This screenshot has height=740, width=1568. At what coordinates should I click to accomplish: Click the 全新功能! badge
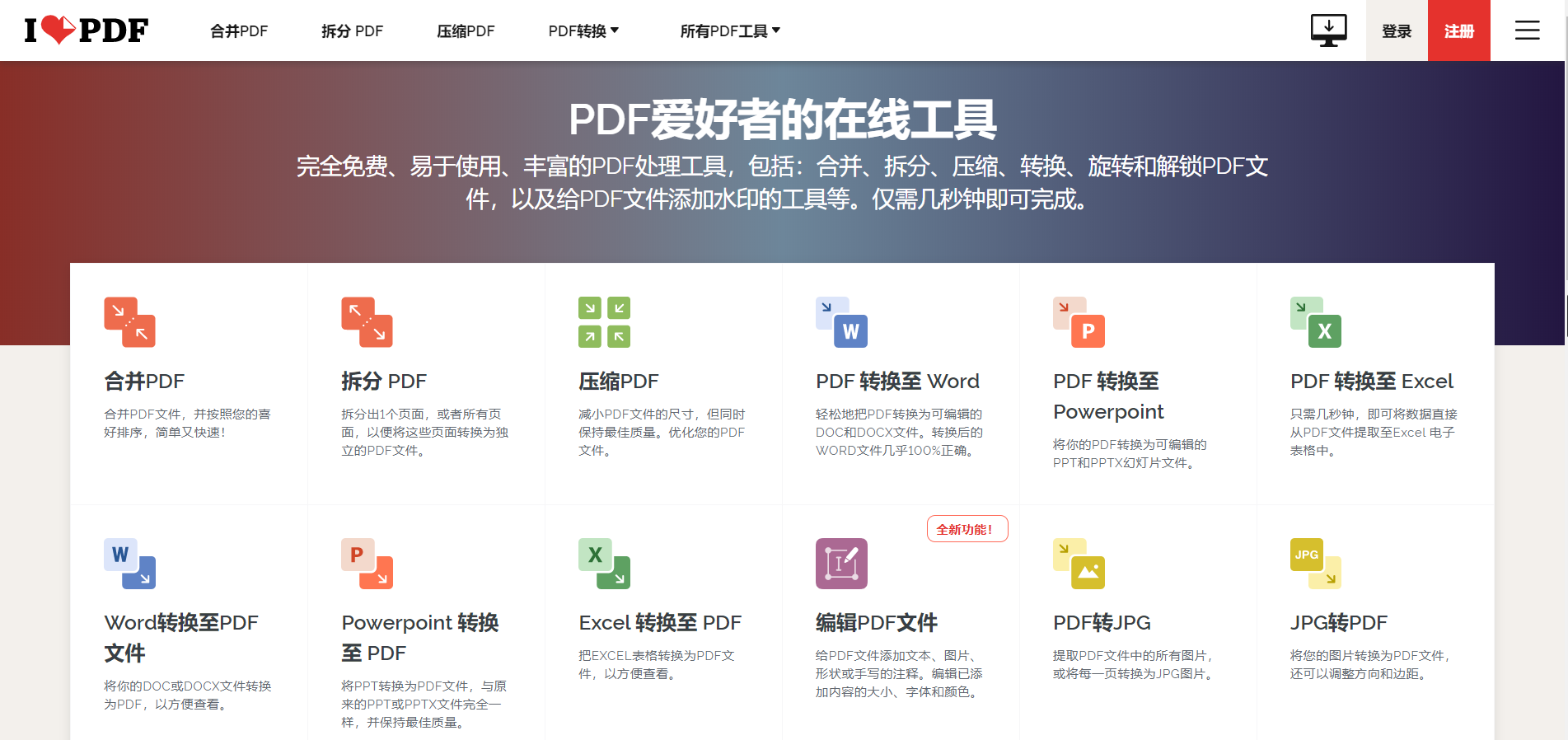967,529
